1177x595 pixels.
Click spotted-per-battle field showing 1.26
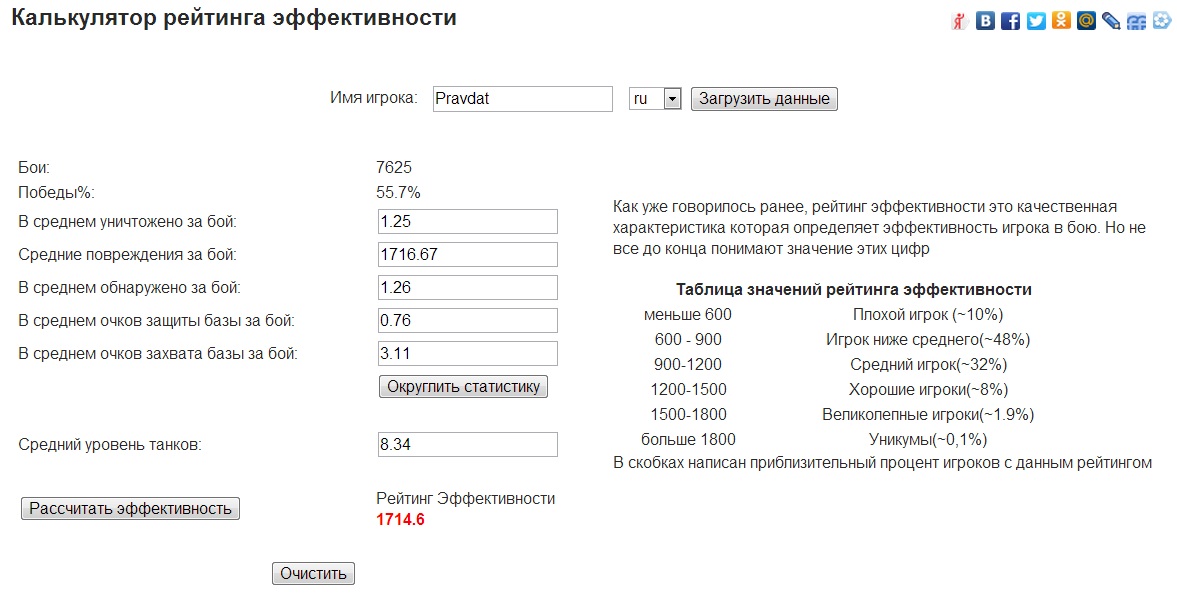point(467,287)
